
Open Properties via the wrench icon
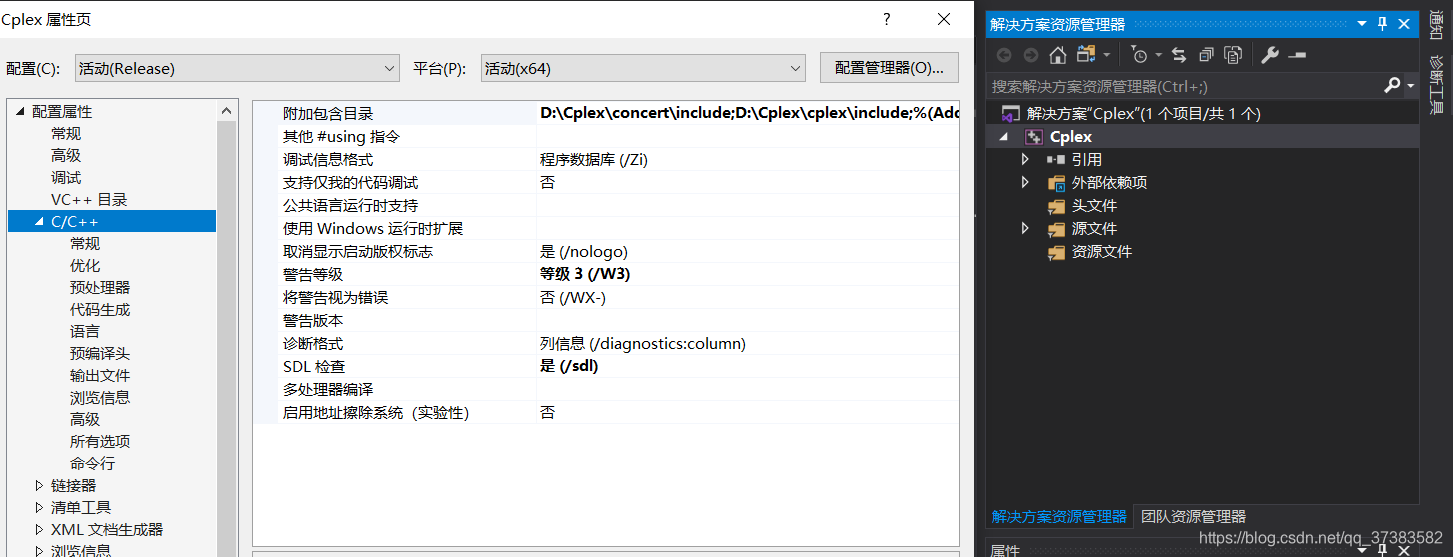click(1270, 55)
